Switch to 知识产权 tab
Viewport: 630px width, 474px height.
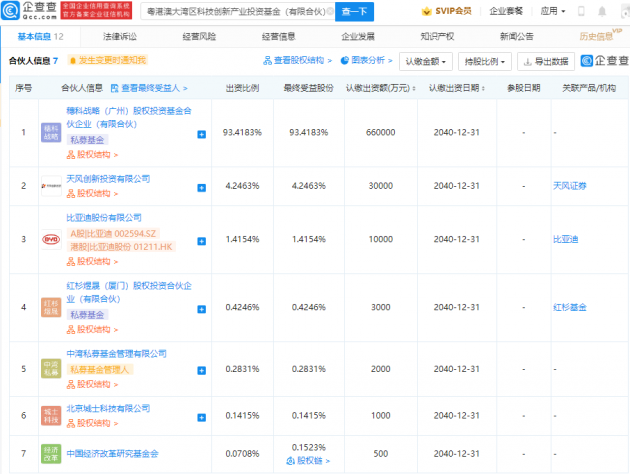coord(437,37)
